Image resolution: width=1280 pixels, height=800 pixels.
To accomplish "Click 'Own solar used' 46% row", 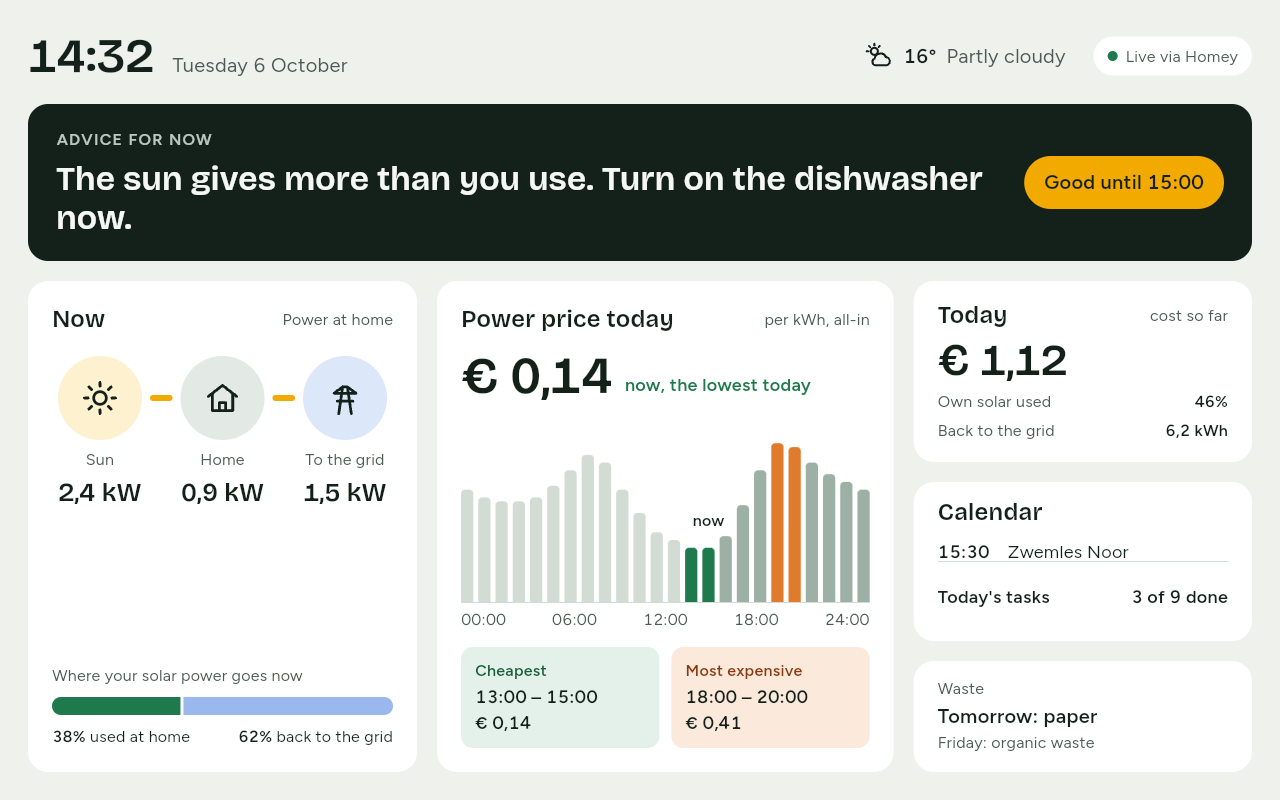I will [x=1083, y=402].
